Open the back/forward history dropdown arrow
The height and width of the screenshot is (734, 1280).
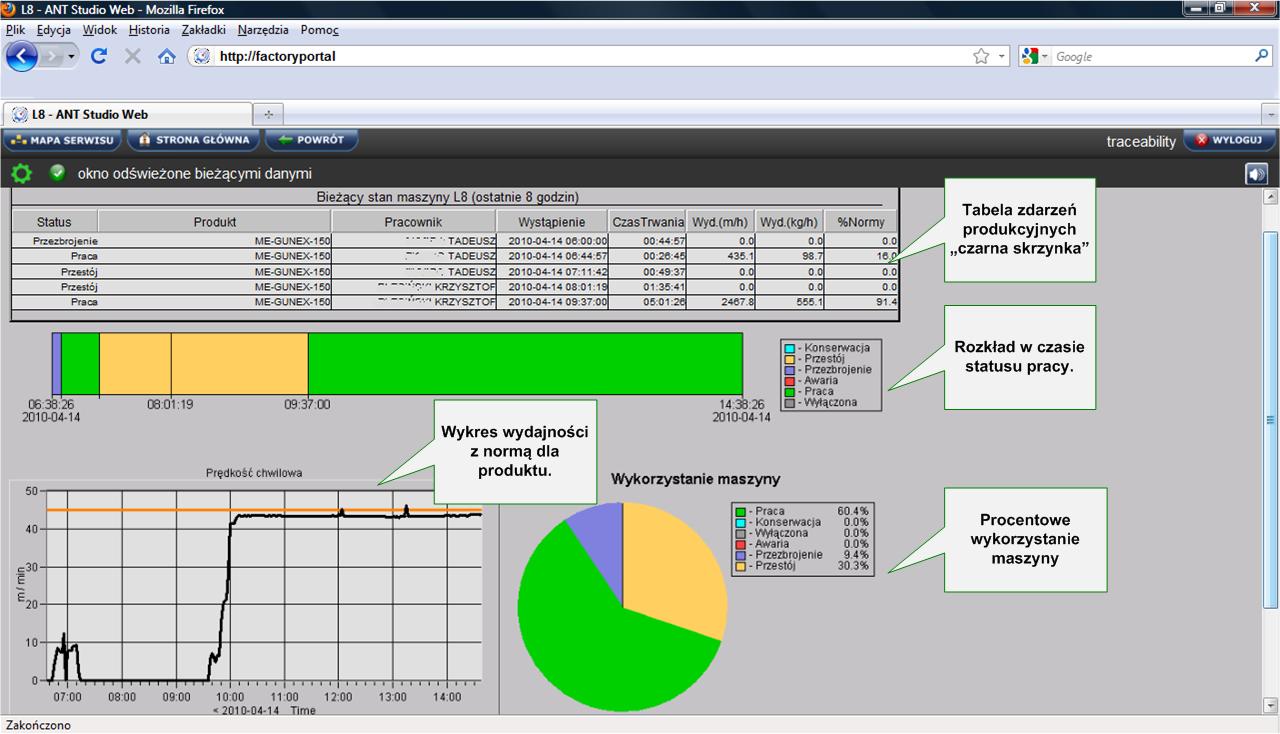[71, 57]
